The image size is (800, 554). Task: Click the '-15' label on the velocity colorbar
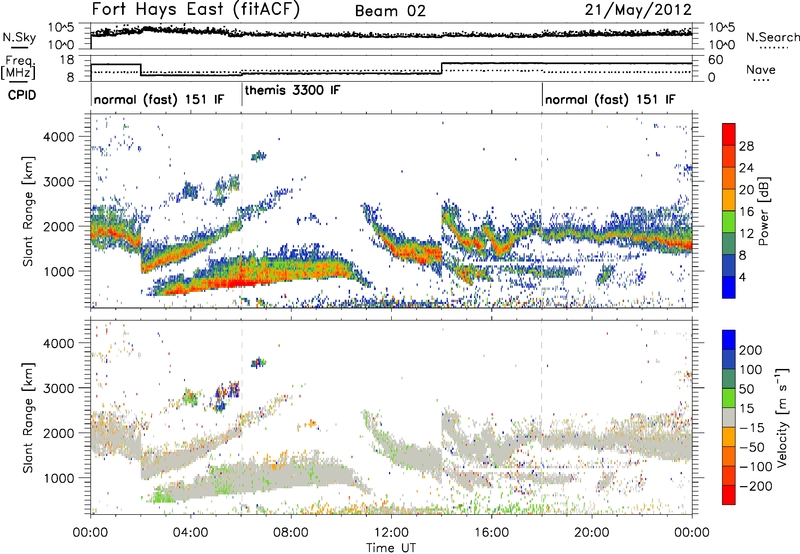pos(752,428)
